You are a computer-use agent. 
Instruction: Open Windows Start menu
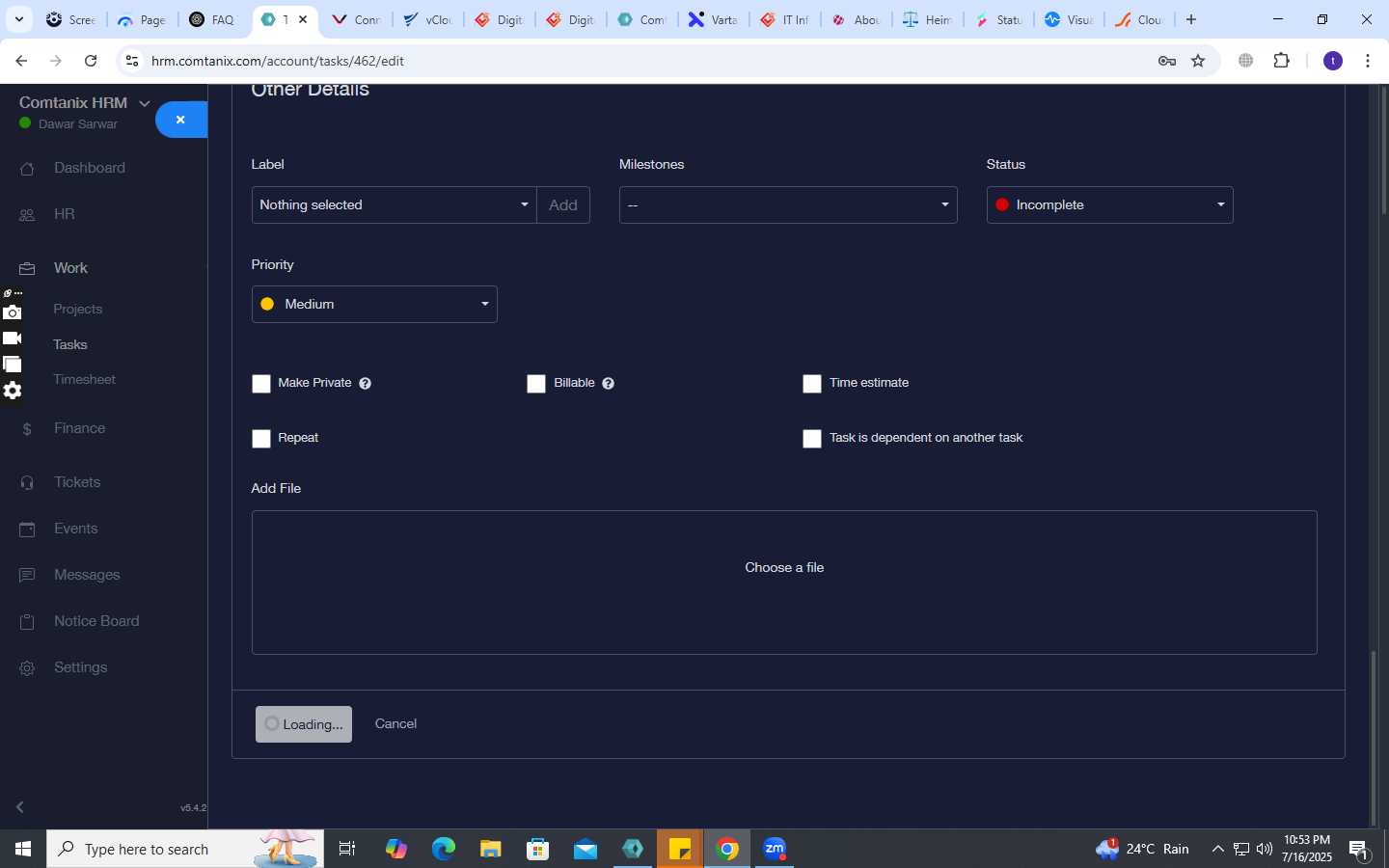coord(23,849)
